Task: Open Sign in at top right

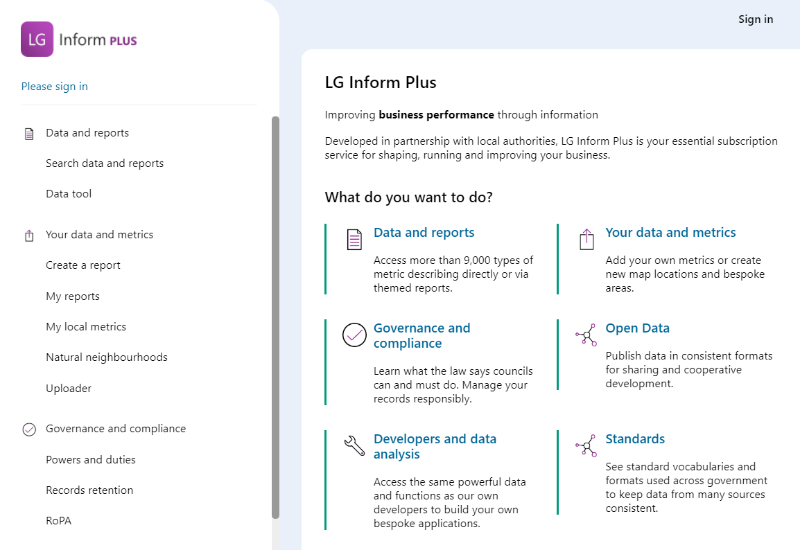Action: 756,19
